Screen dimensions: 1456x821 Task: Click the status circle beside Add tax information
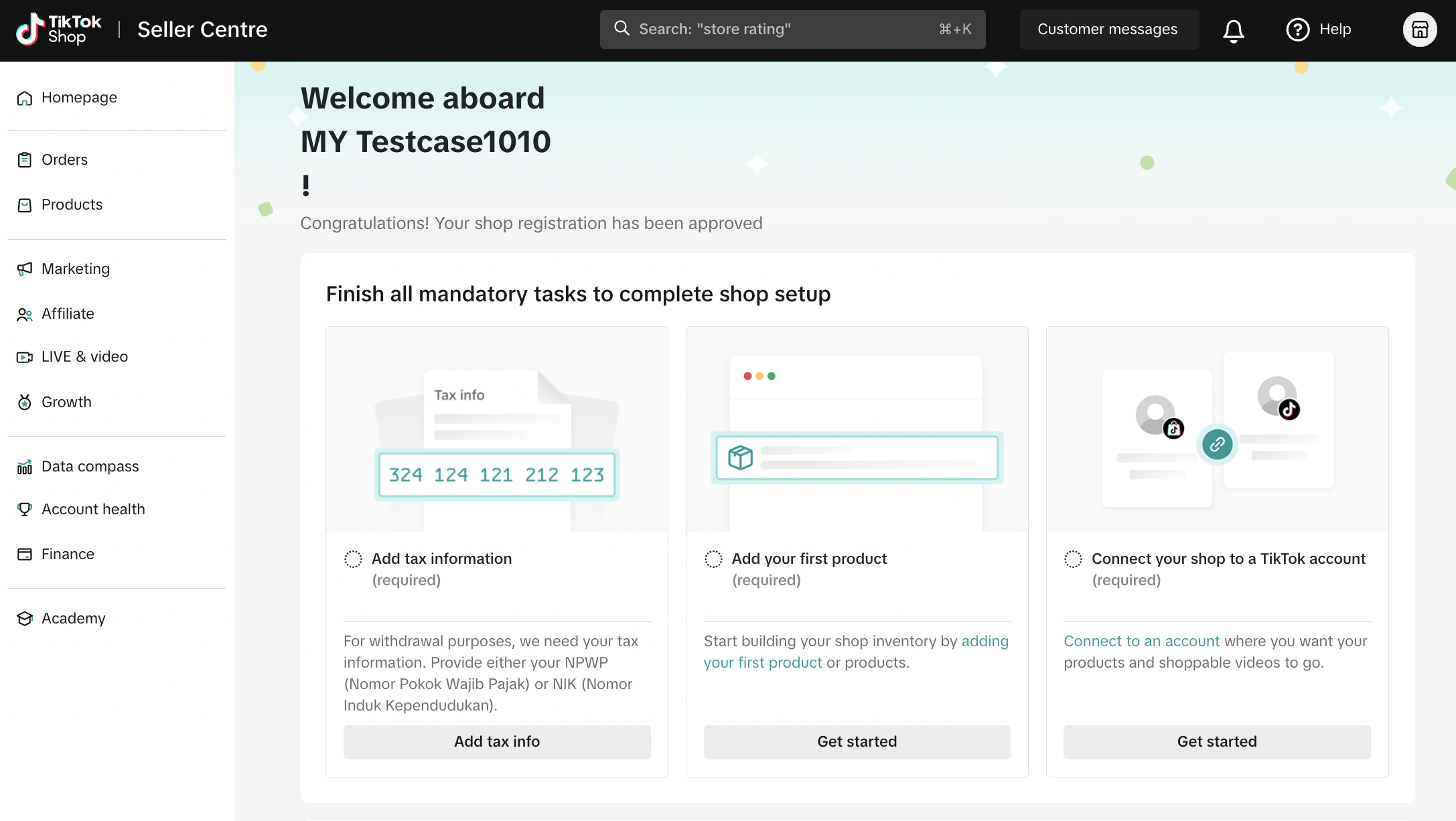(353, 559)
